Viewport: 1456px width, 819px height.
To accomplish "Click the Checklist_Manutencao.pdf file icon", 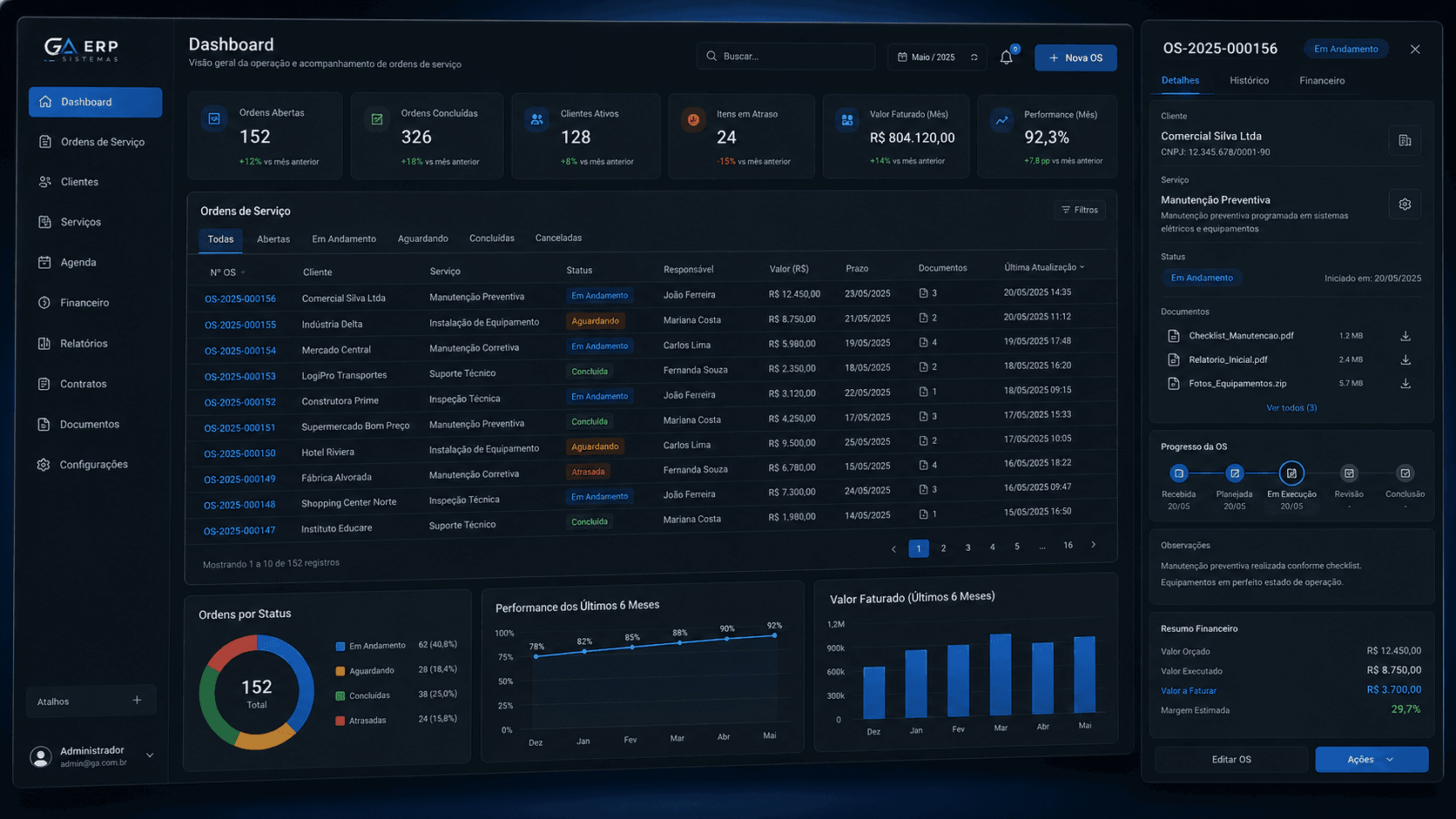I will pos(1174,336).
